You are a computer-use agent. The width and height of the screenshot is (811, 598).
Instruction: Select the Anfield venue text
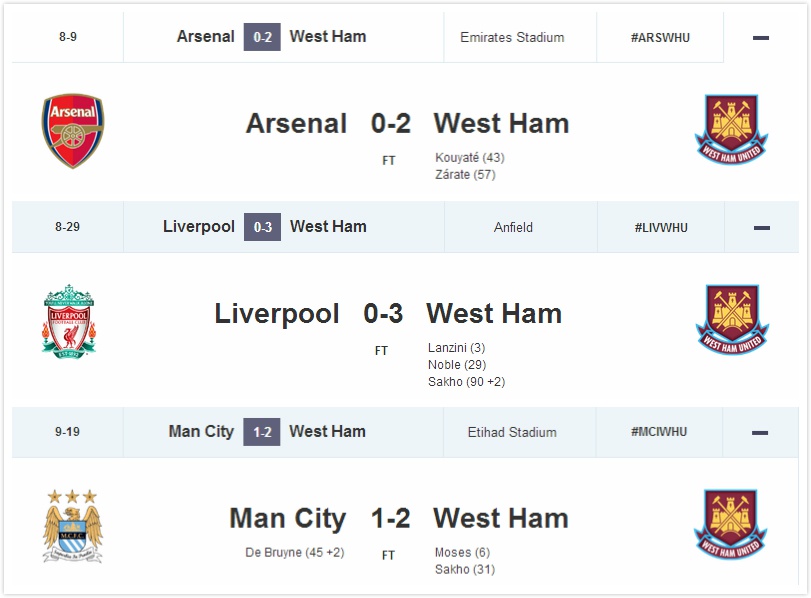(x=513, y=228)
